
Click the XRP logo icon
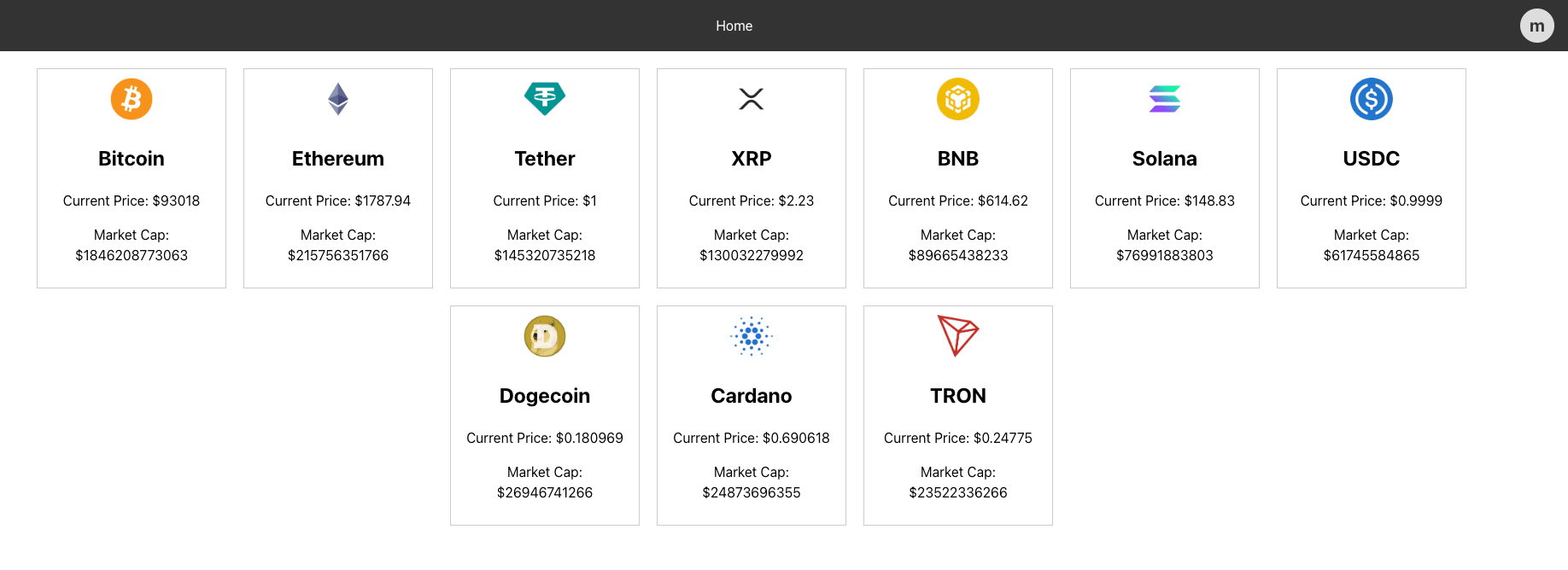pyautogui.click(x=752, y=99)
